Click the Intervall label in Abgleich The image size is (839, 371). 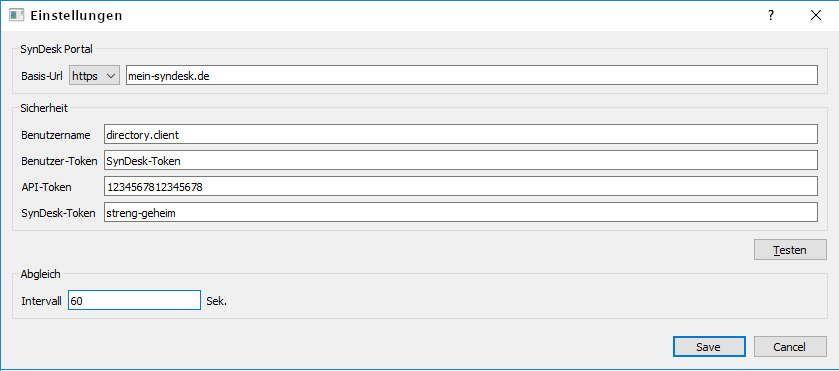[42, 301]
